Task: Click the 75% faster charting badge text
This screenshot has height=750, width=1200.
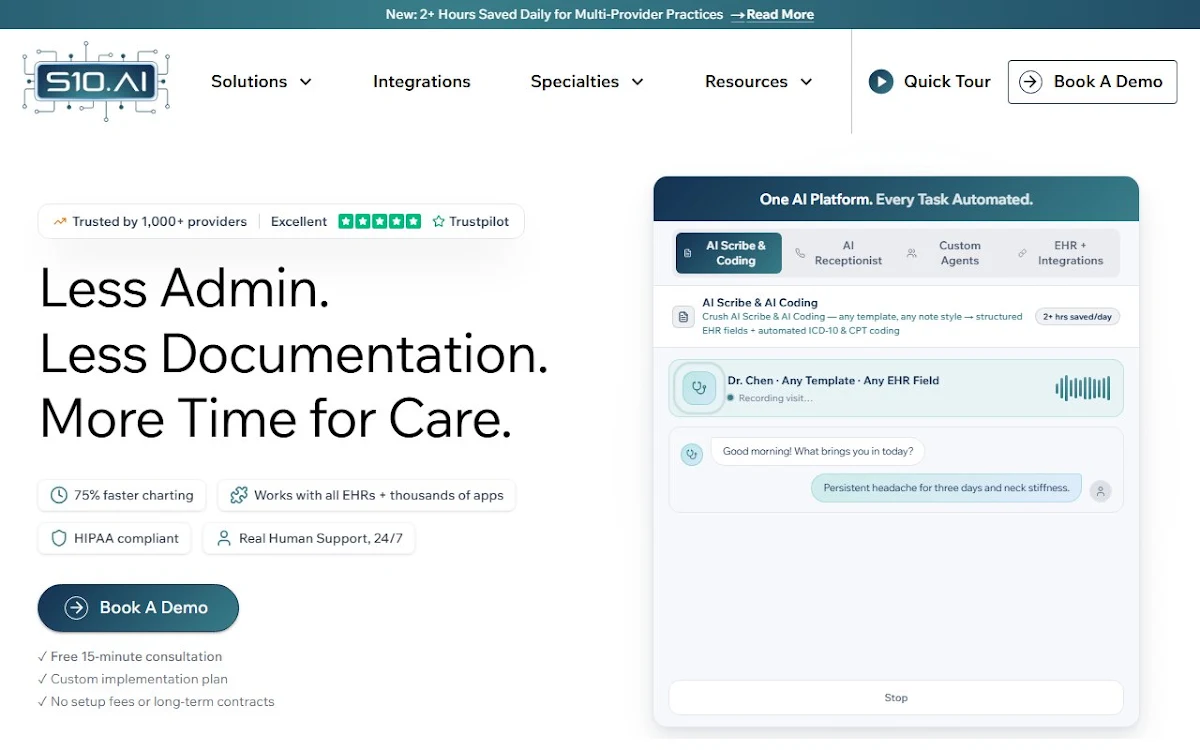Action: (x=134, y=495)
